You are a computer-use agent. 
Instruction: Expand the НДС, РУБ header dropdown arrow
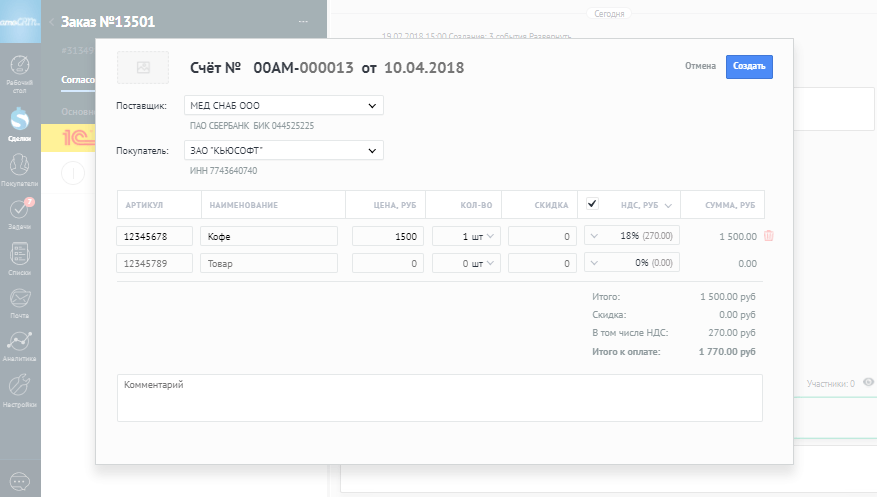[x=668, y=206]
